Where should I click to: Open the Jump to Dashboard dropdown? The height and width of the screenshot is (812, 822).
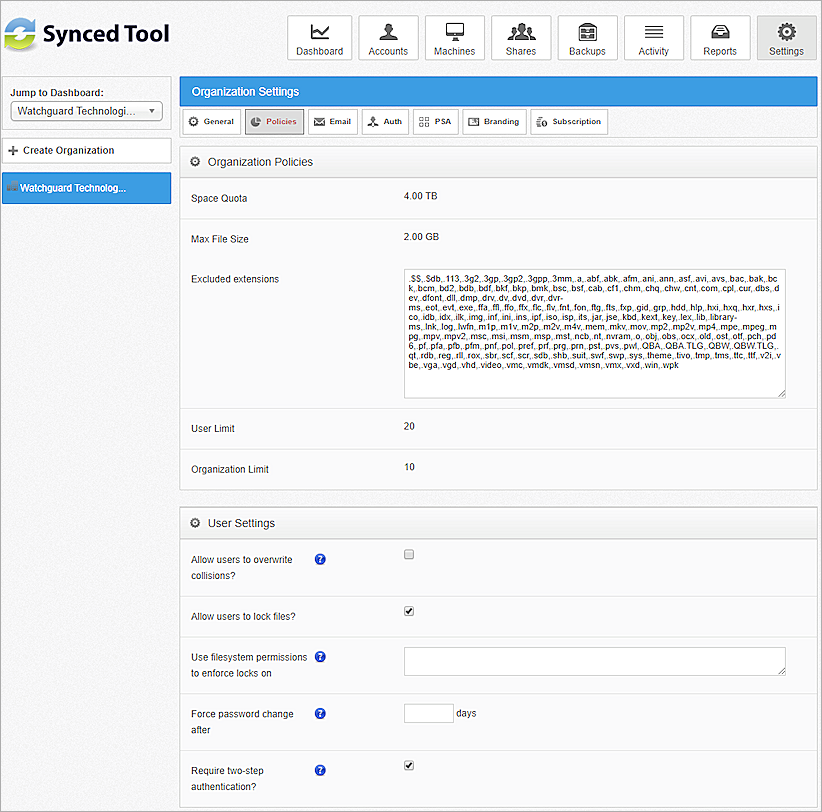86,110
